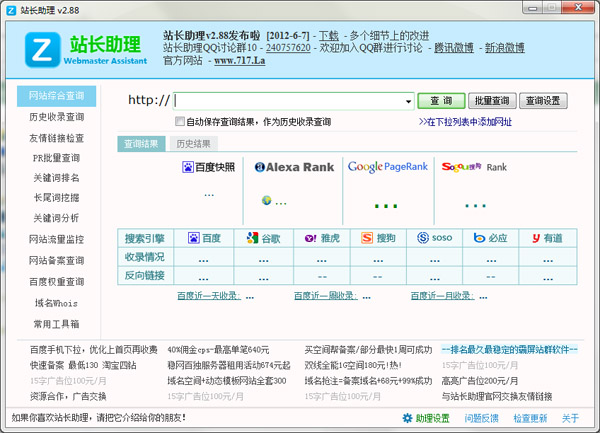
Task: Open 网站备案查询 in sidebar
Action: tap(57, 260)
